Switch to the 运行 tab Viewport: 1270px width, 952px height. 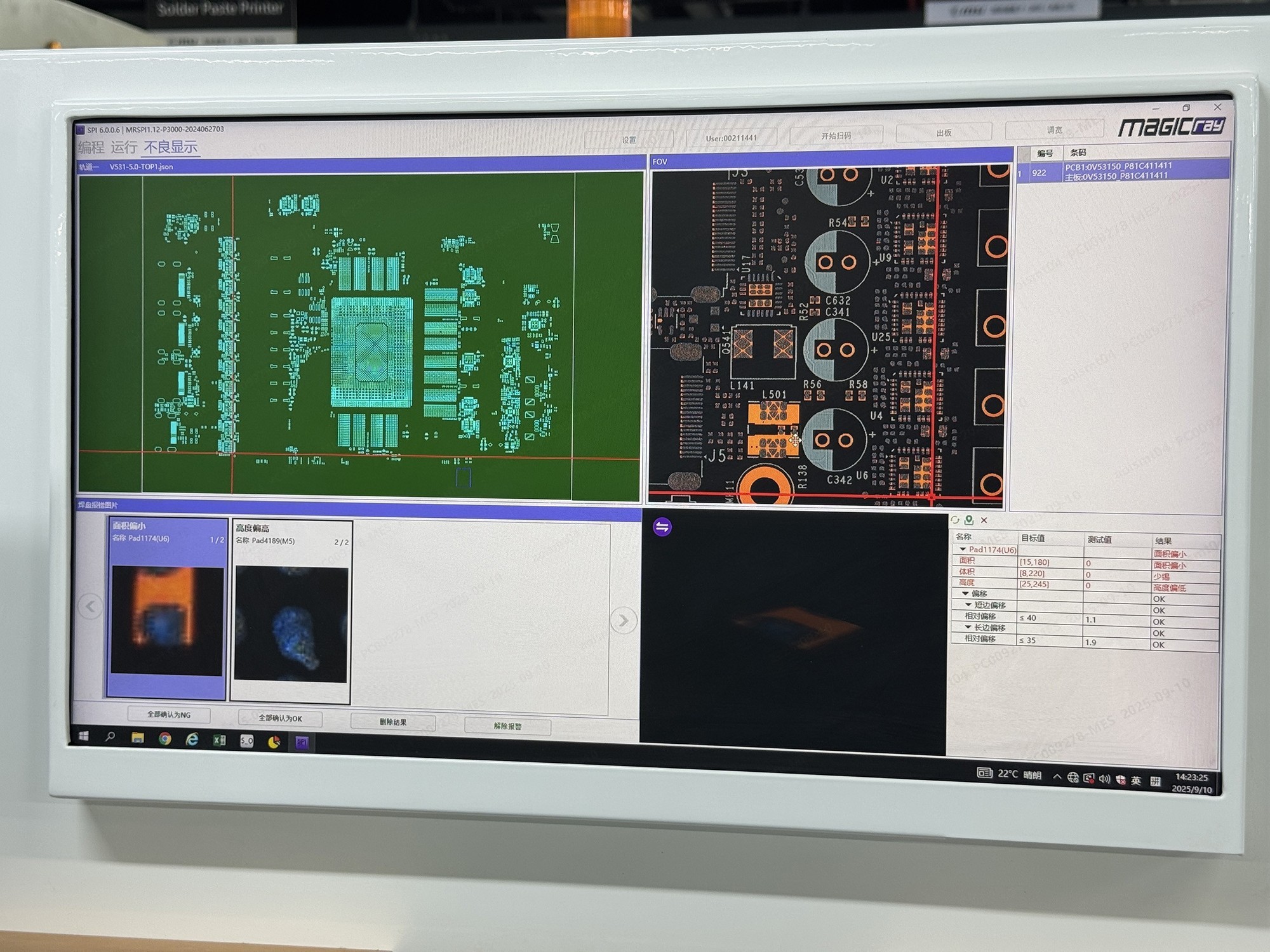point(124,147)
